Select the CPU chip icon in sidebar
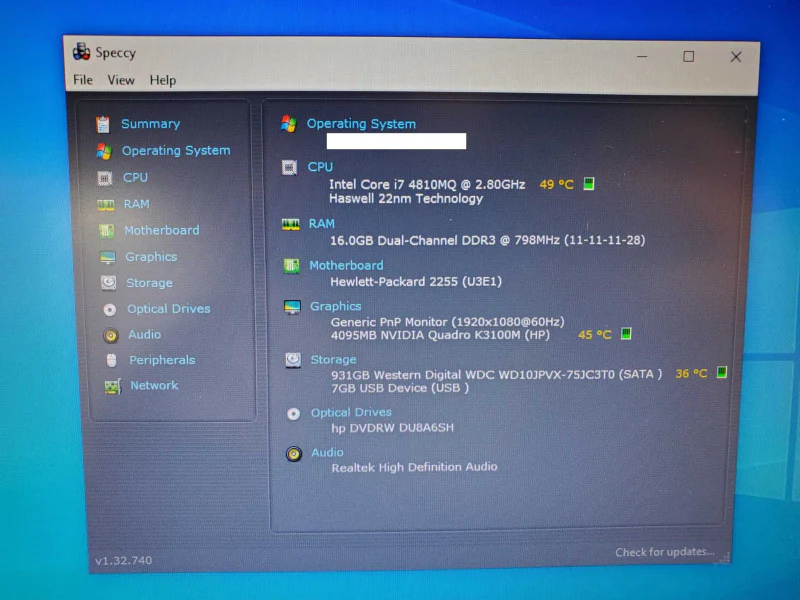800x600 pixels. (105, 178)
